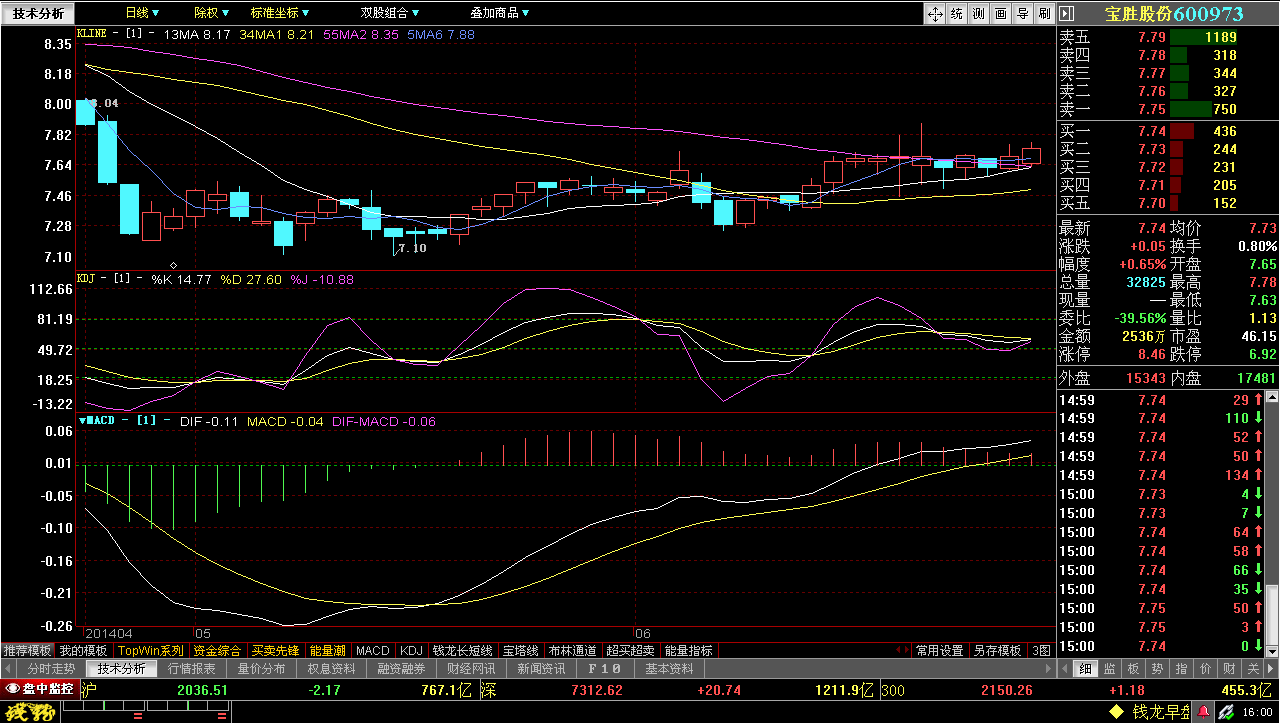Screen dimensions: 1280x723
Task: Click the small diamond marker under candles
Action: 175,265
